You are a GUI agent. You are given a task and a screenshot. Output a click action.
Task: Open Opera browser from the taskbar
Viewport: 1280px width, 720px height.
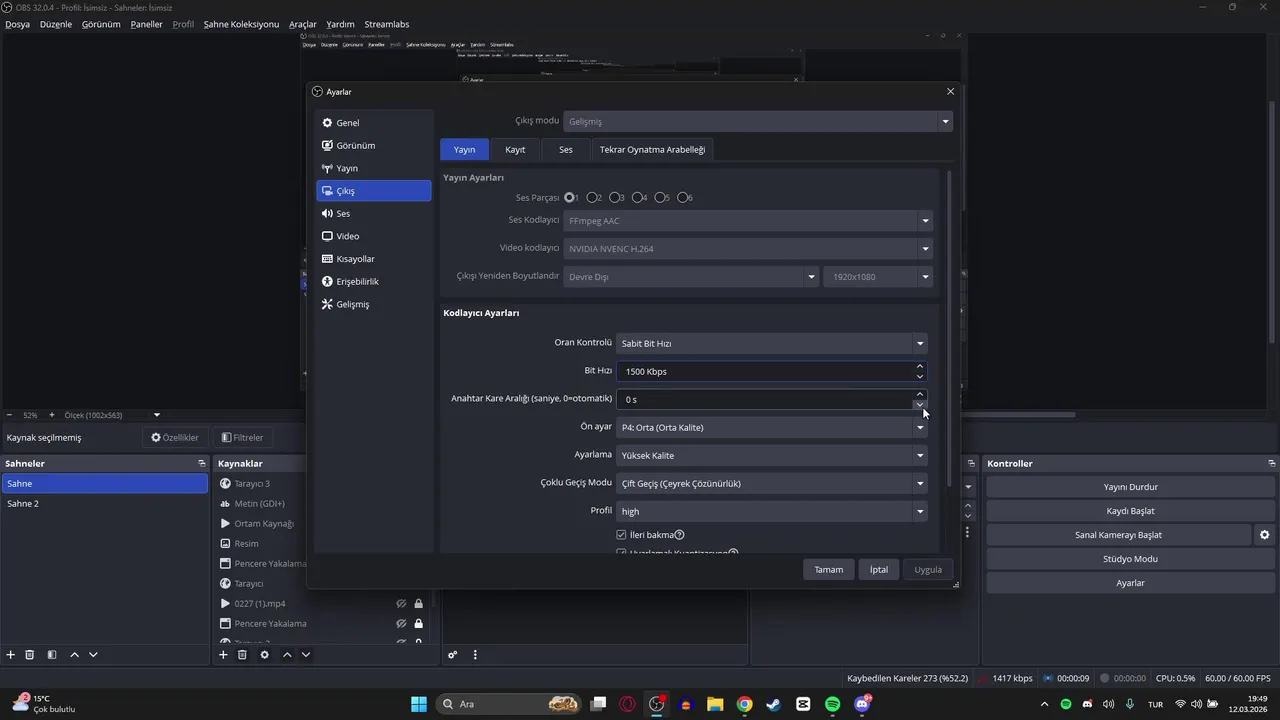(x=627, y=704)
